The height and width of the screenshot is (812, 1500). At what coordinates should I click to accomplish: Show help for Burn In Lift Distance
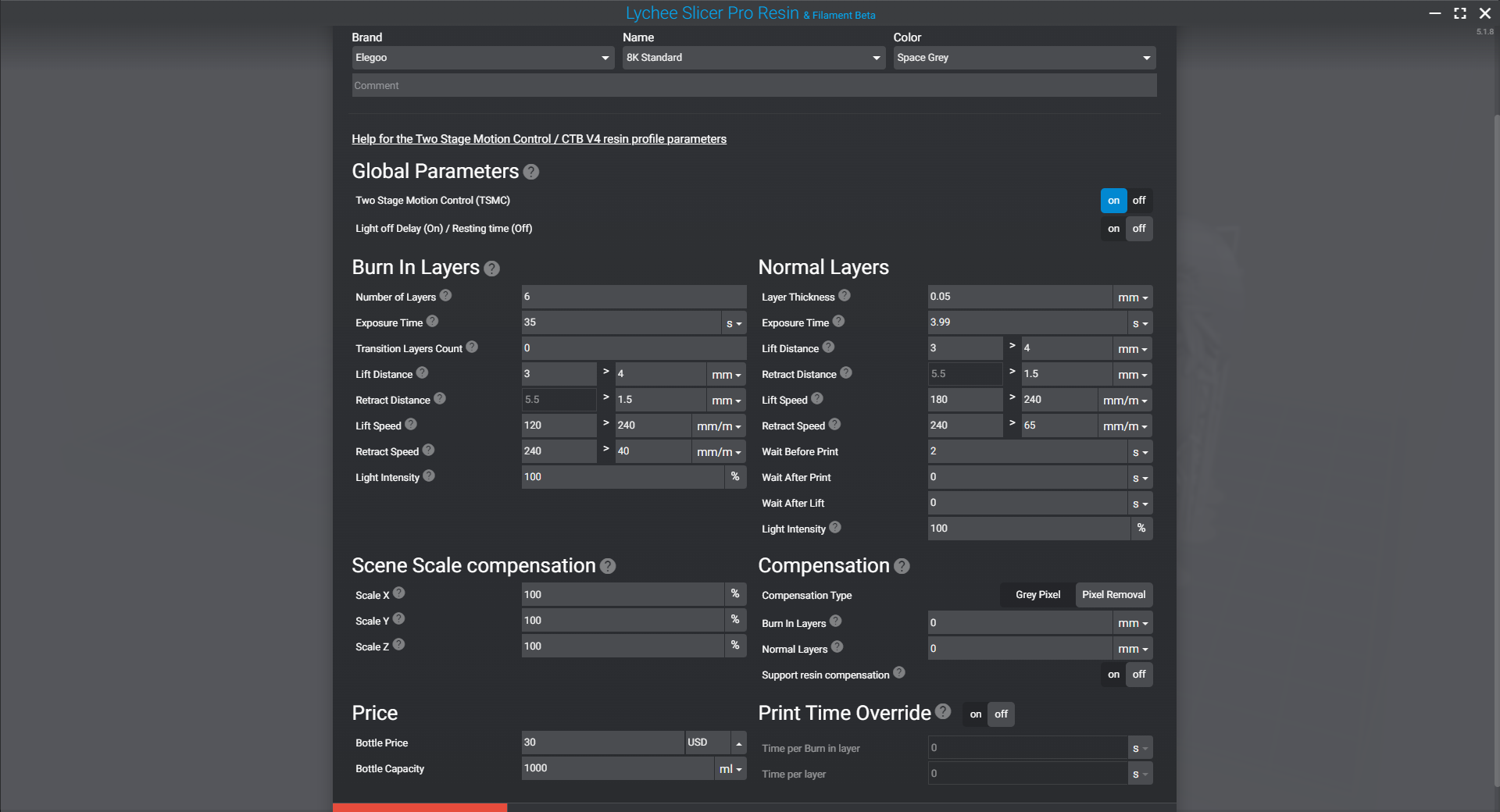click(x=422, y=372)
